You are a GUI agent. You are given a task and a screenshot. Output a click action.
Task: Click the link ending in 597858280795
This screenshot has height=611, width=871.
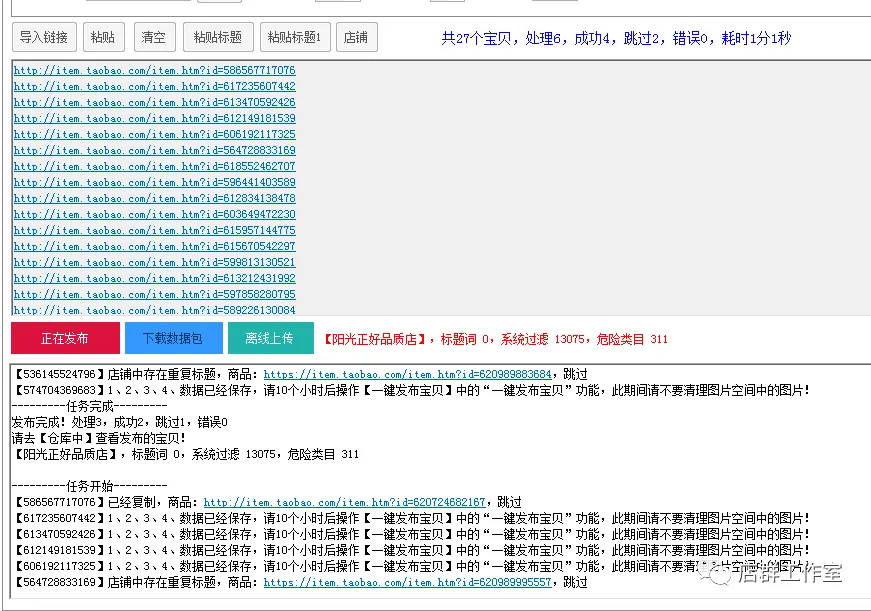pyautogui.click(x=155, y=295)
